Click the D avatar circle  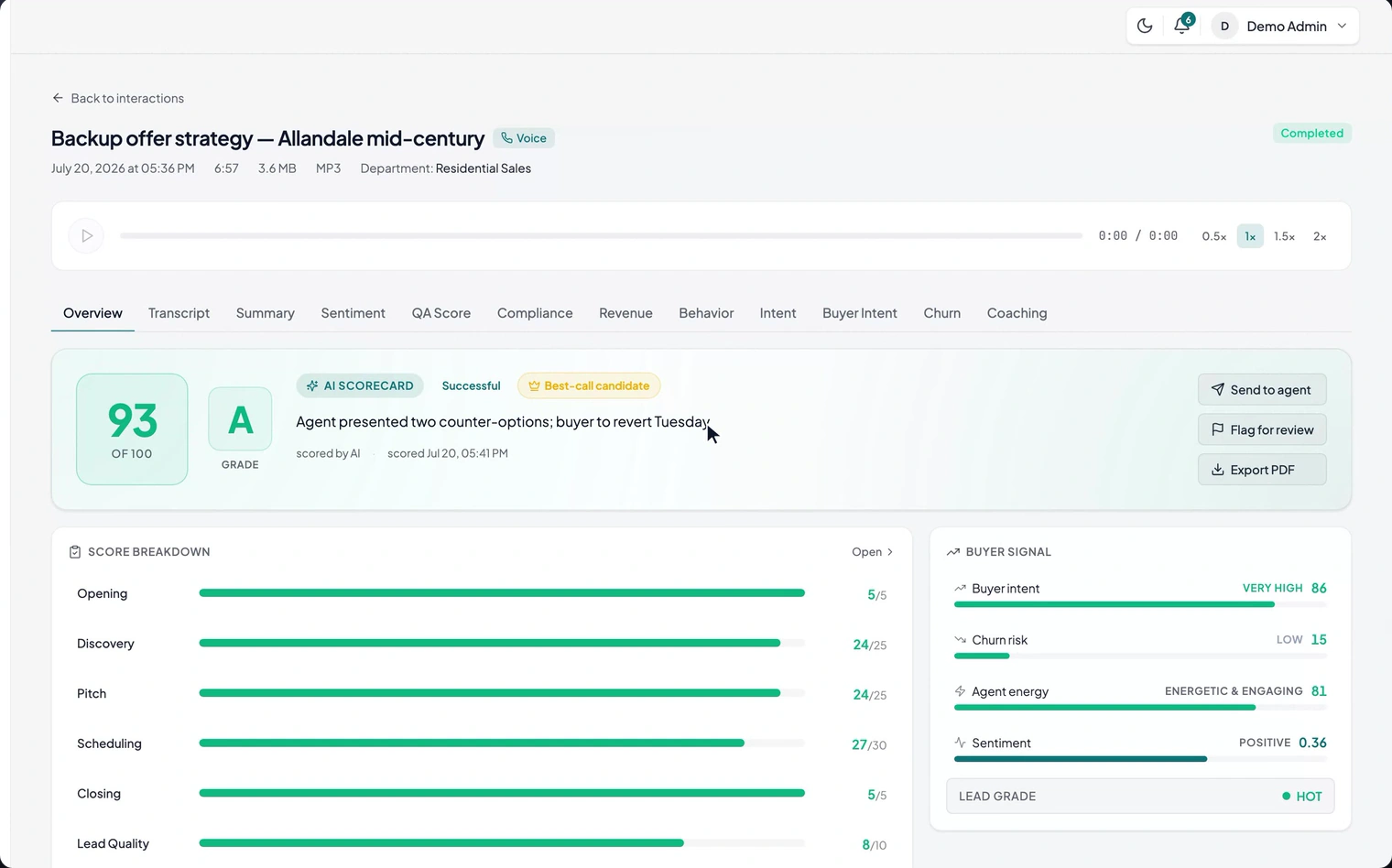point(1224,26)
